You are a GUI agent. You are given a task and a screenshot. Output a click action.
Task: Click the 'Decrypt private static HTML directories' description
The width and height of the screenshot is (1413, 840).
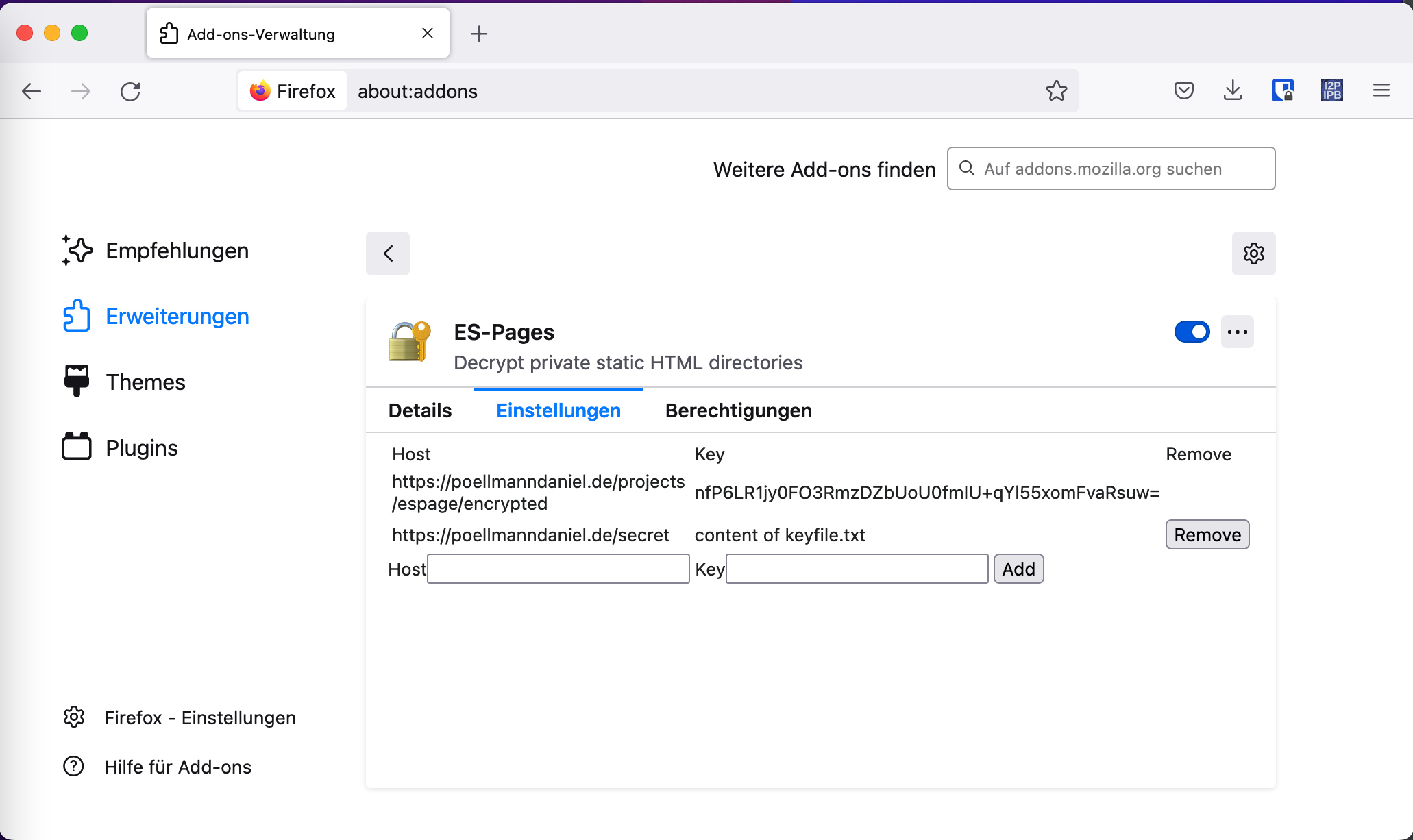[x=628, y=362]
